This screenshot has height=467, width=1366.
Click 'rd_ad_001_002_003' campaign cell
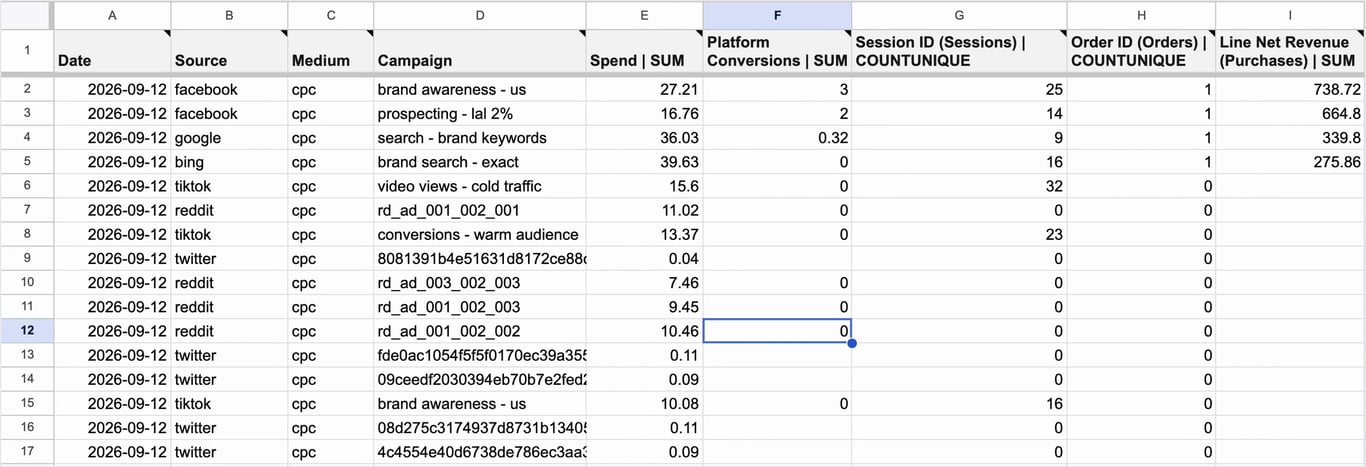(480, 307)
